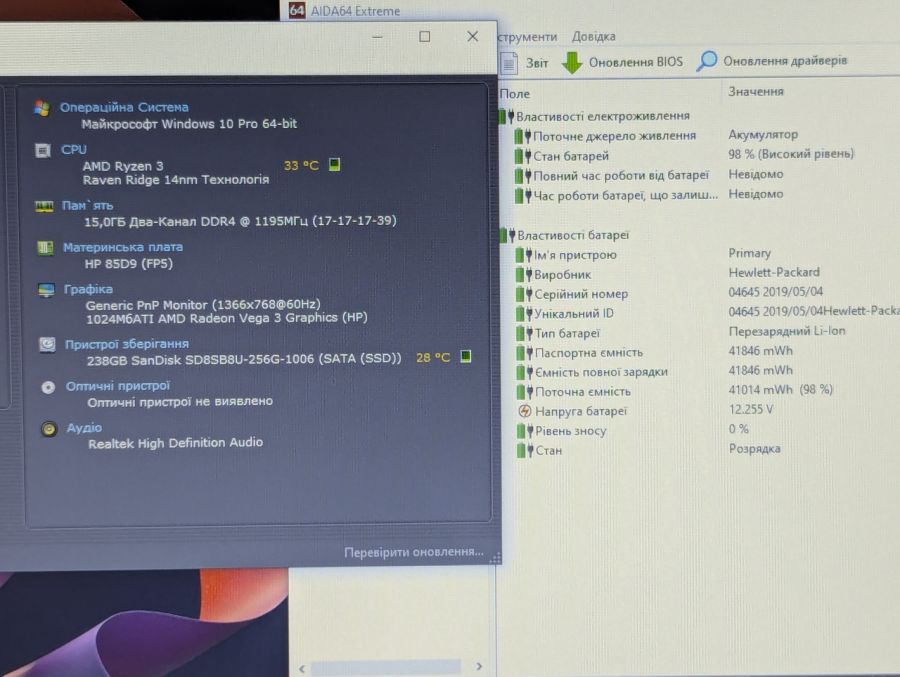Open the Довідка menu in AIDA64
The image size is (900, 677).
[x=593, y=37]
